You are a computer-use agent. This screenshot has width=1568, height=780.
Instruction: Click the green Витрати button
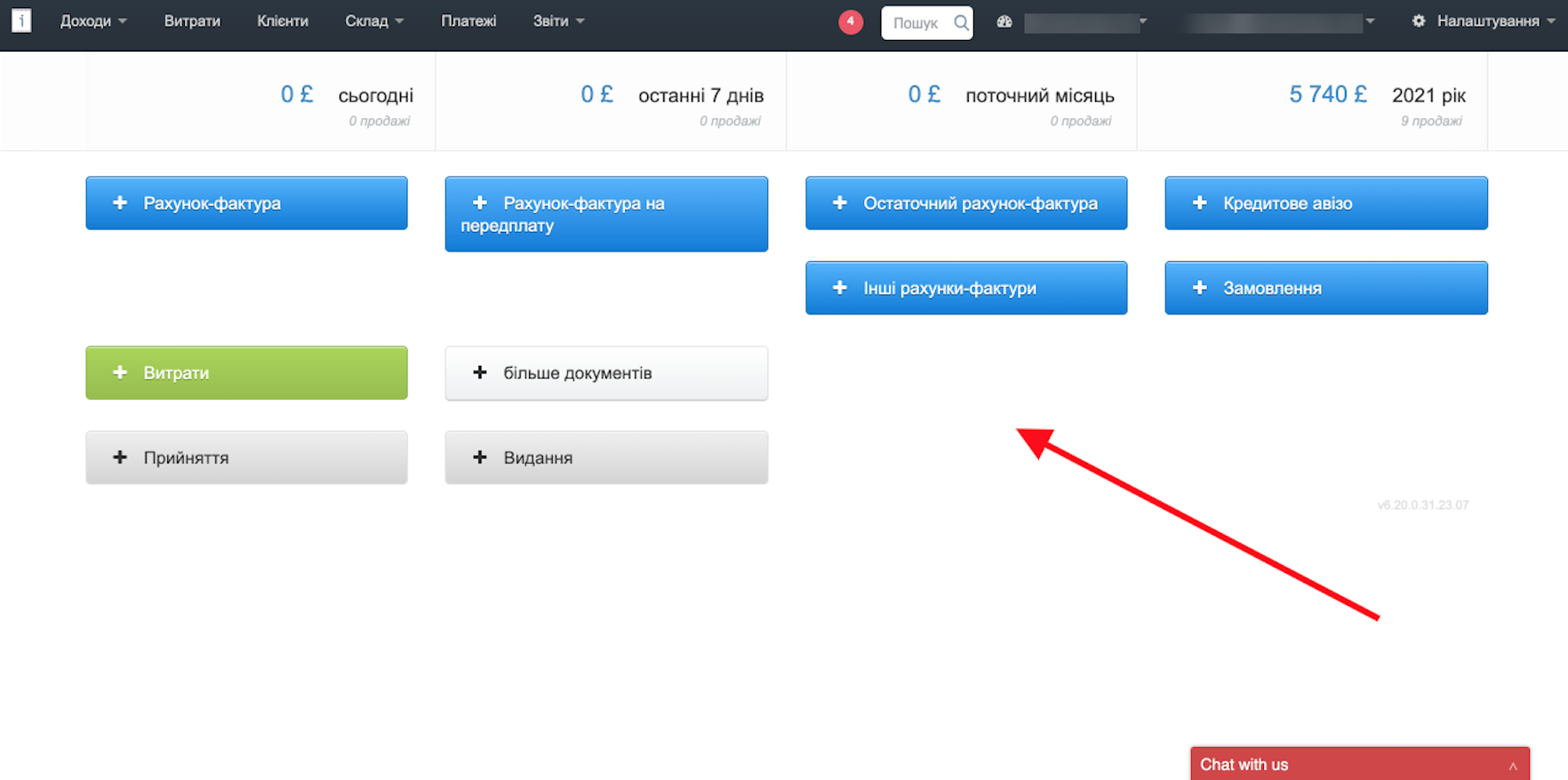pyautogui.click(x=246, y=373)
